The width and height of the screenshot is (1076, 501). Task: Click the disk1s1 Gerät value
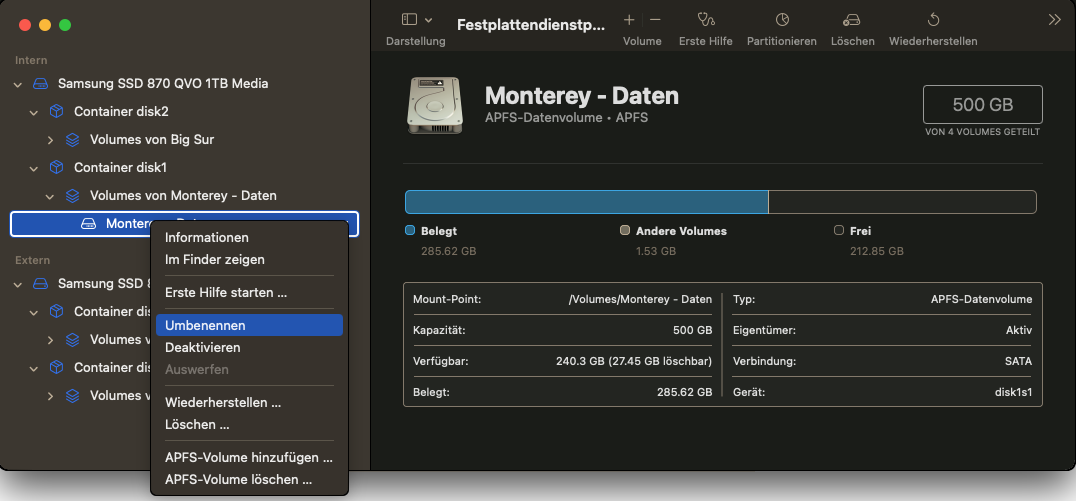click(x=1014, y=393)
